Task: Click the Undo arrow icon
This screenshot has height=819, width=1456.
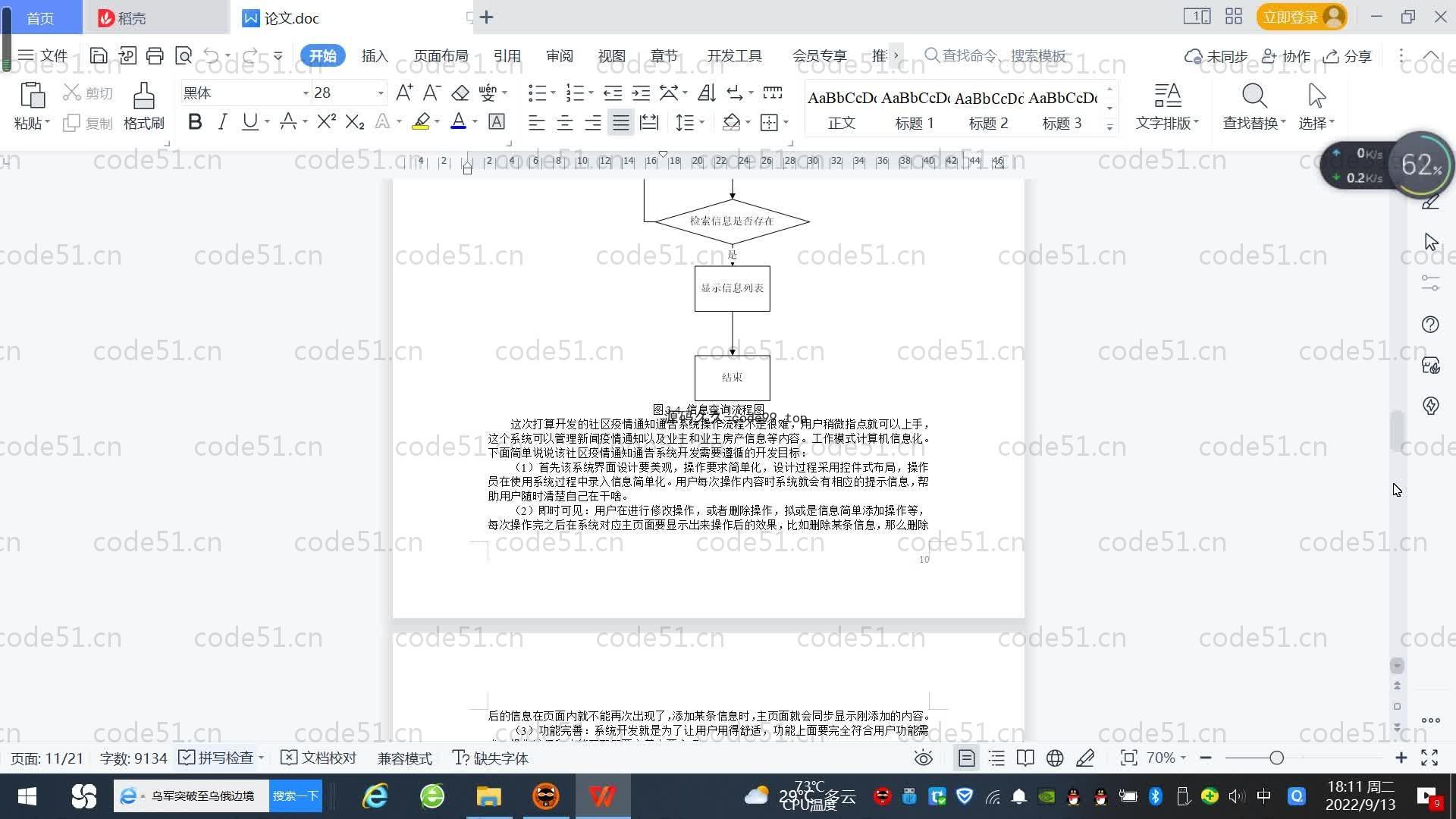Action: pos(212,55)
